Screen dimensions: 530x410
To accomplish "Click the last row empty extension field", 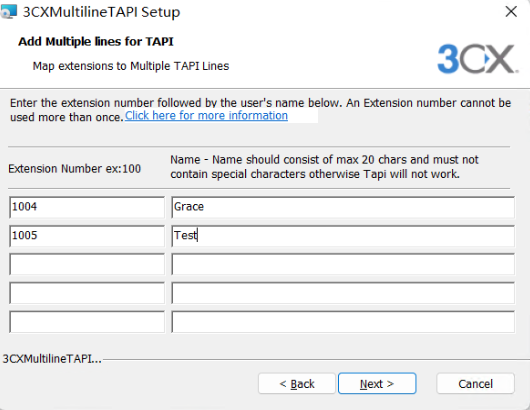I will pyautogui.click(x=87, y=322).
